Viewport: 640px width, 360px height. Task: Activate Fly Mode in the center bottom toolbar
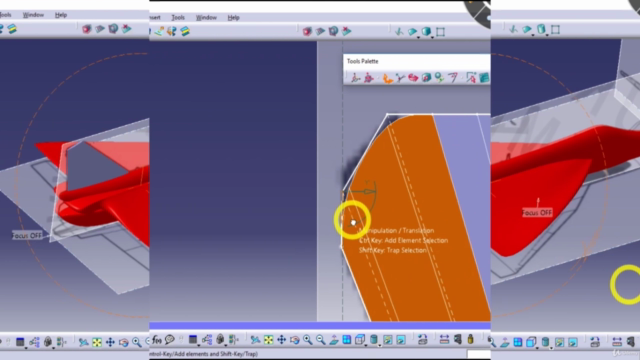tap(256, 340)
